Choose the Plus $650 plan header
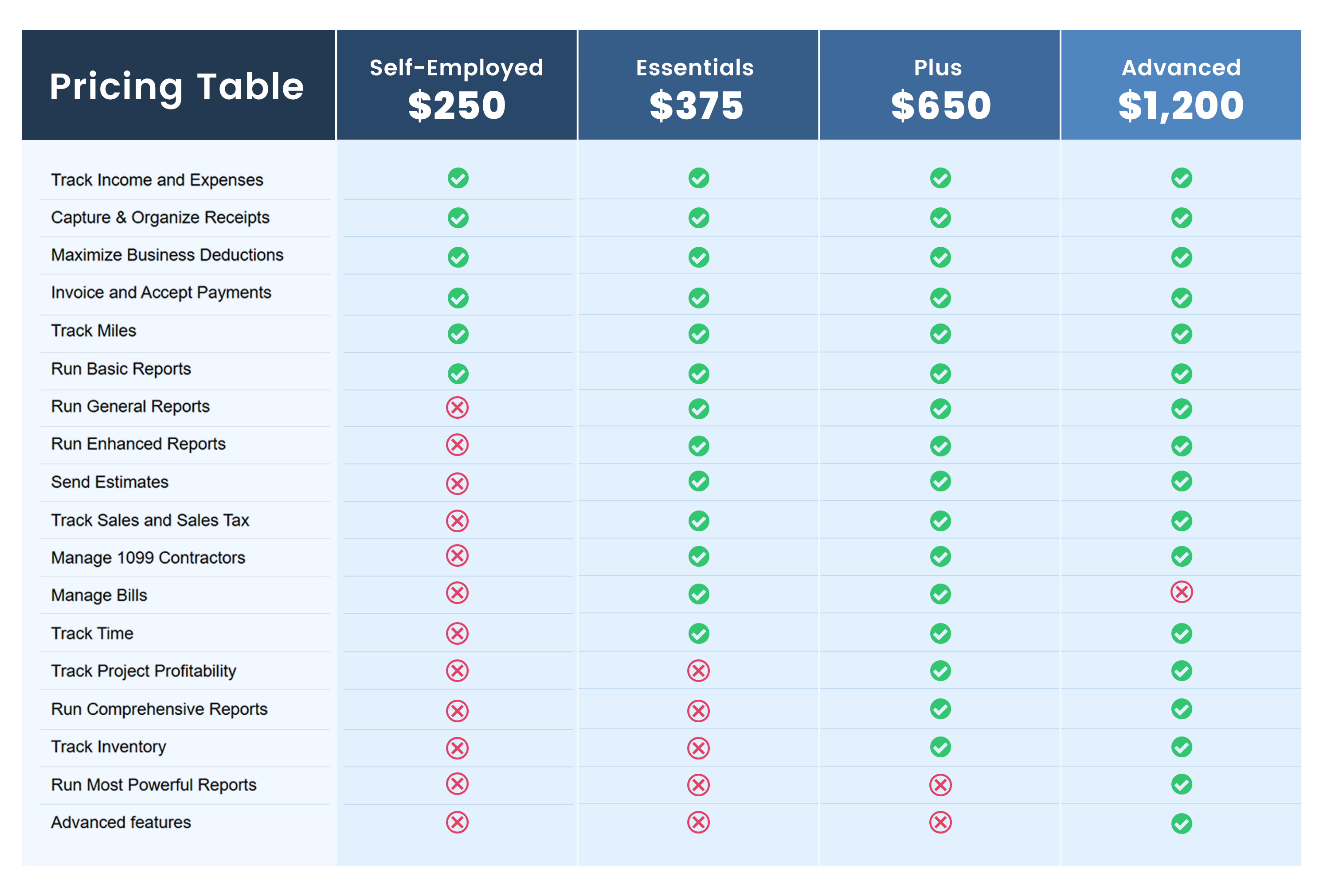 click(939, 86)
